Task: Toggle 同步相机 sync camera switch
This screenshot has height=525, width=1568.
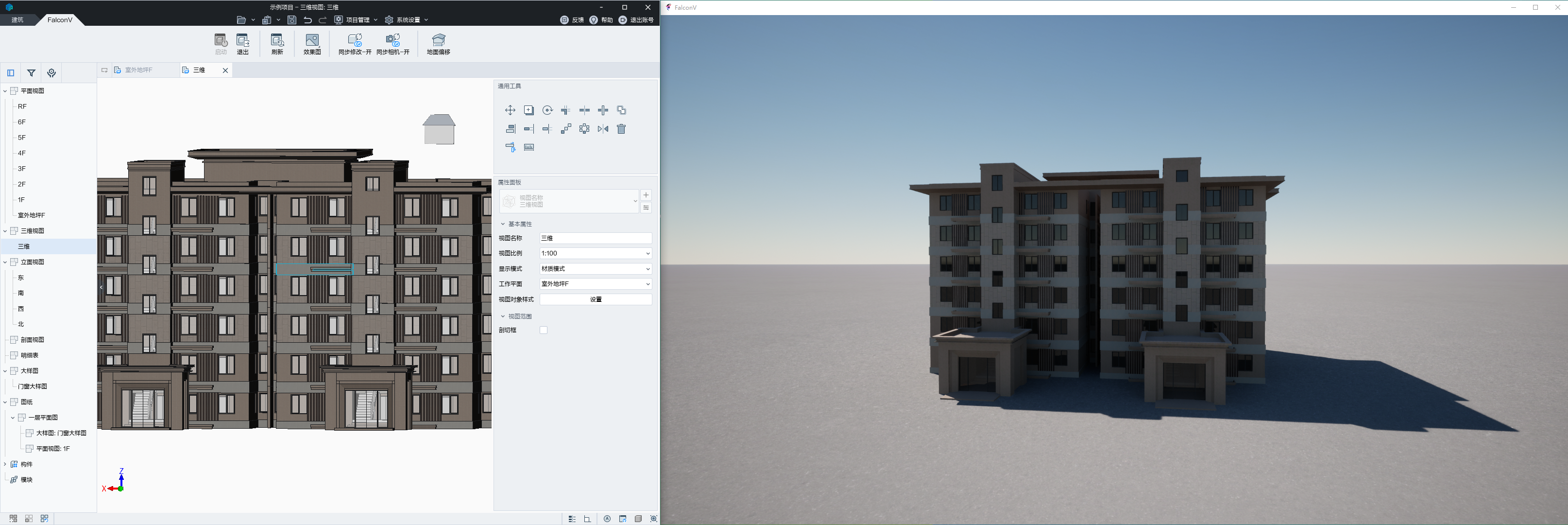Action: pos(392,44)
